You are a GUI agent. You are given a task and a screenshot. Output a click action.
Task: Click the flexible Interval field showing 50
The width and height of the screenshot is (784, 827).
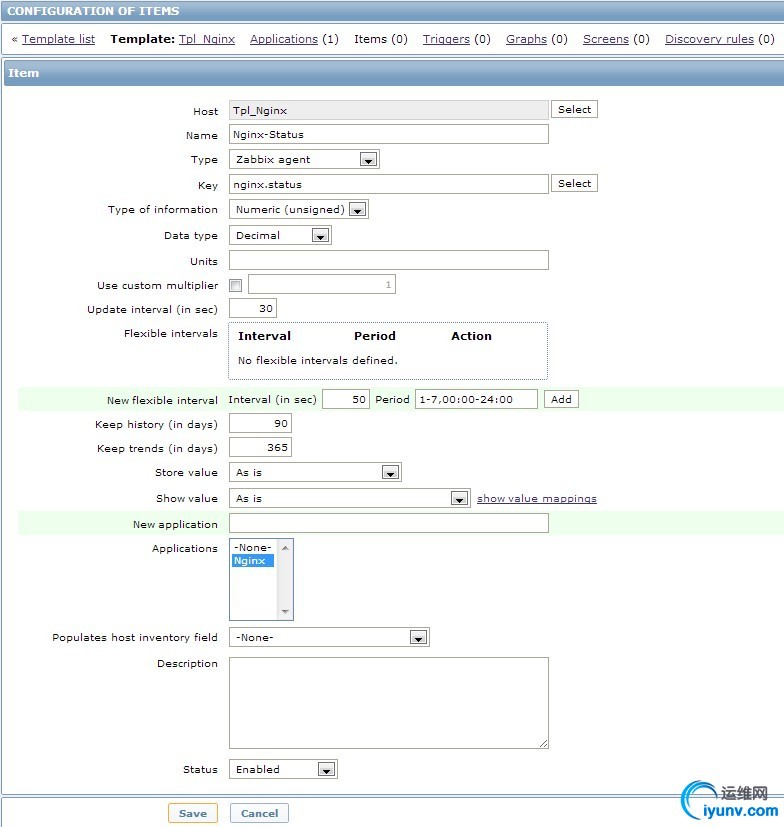click(346, 399)
